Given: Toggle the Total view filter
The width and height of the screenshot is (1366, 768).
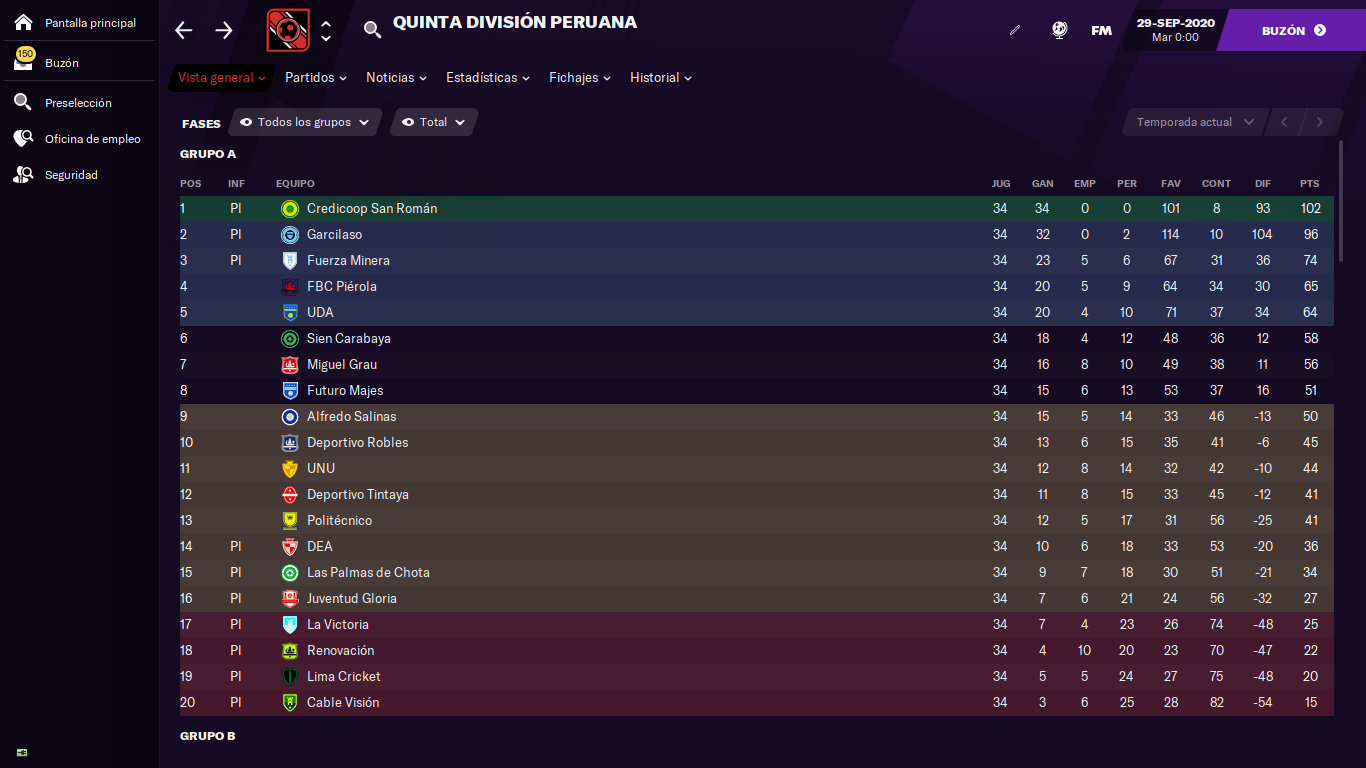Looking at the screenshot, I should (x=434, y=122).
